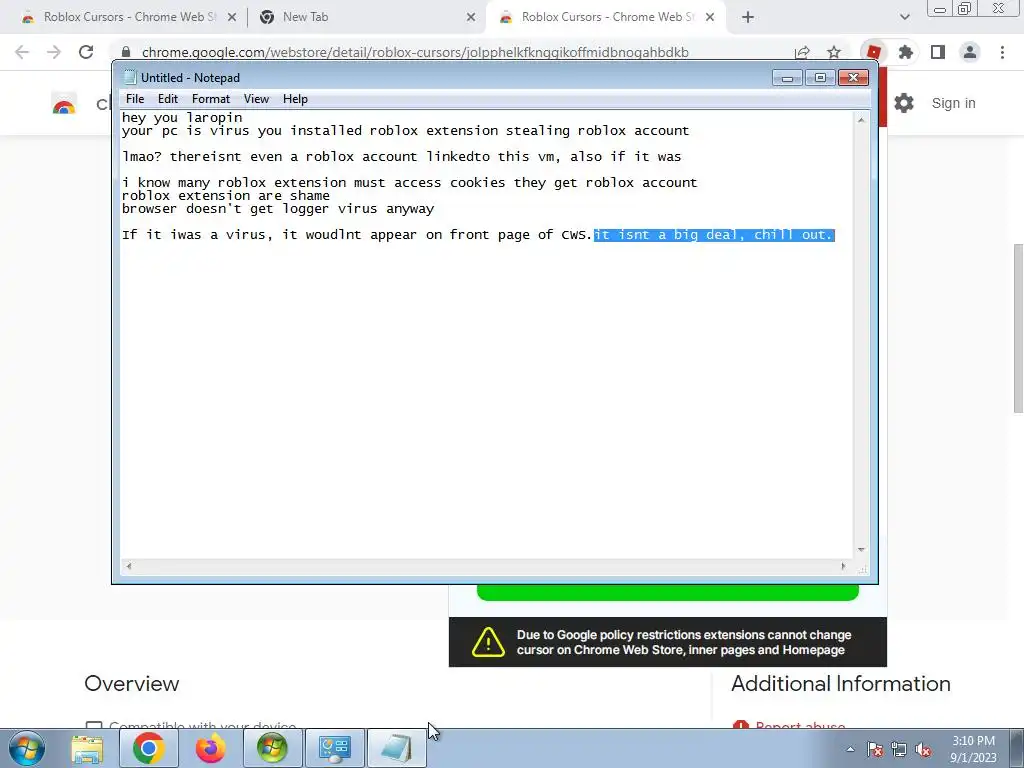Click the Overview heading

(132, 683)
